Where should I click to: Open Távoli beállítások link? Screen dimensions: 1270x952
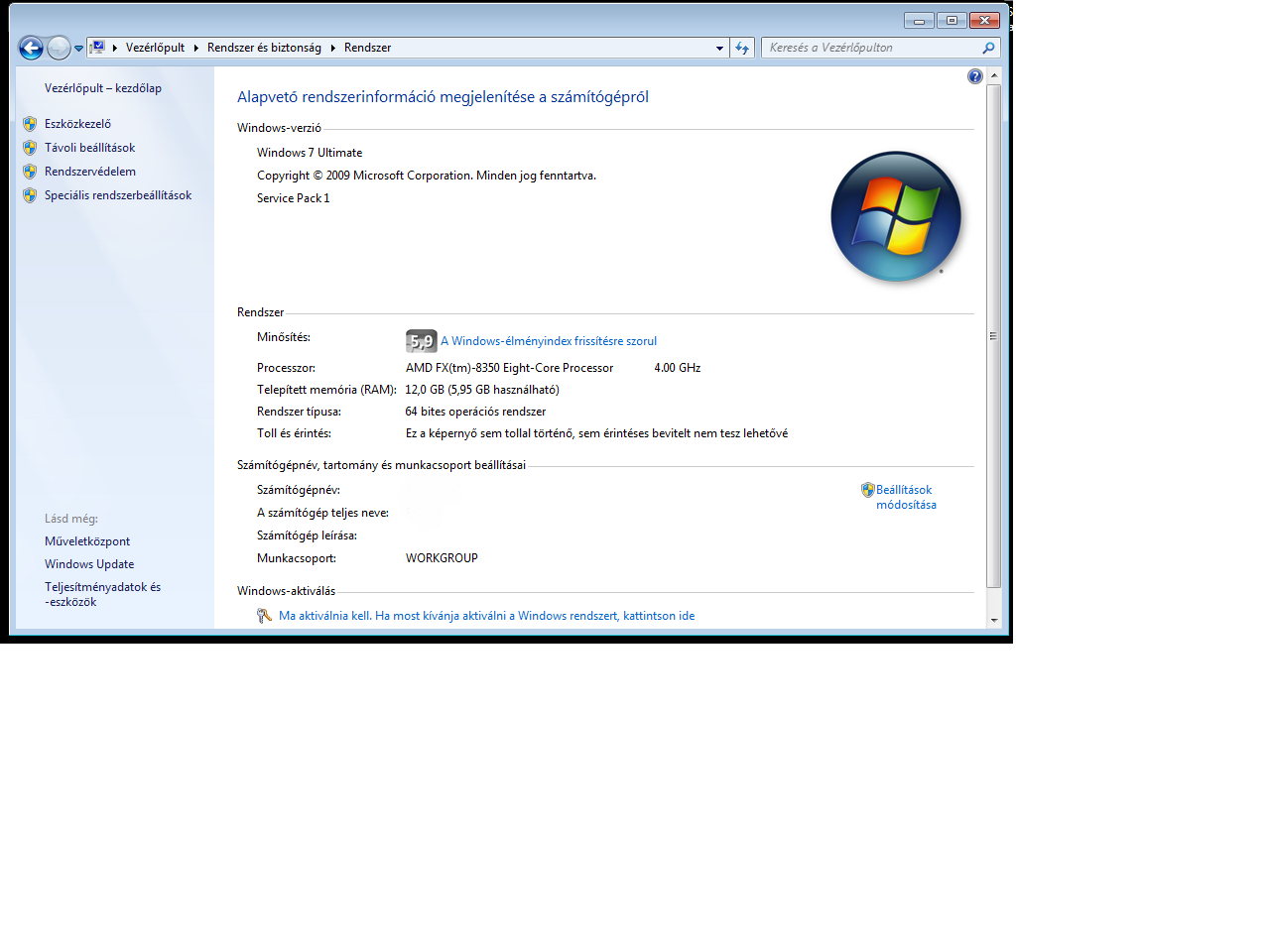(x=89, y=148)
